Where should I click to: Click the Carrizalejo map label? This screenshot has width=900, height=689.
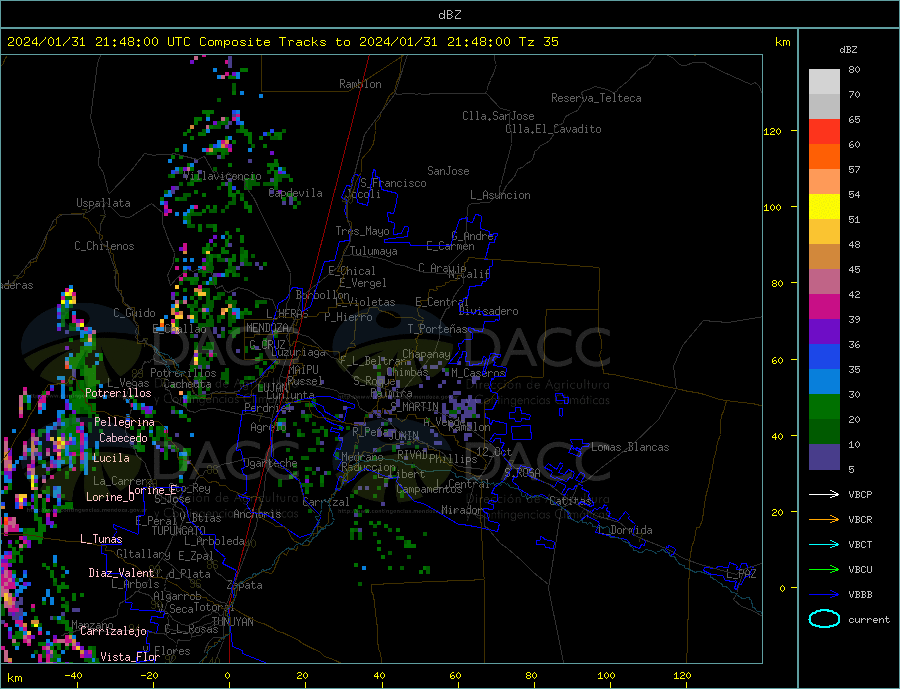click(113, 631)
